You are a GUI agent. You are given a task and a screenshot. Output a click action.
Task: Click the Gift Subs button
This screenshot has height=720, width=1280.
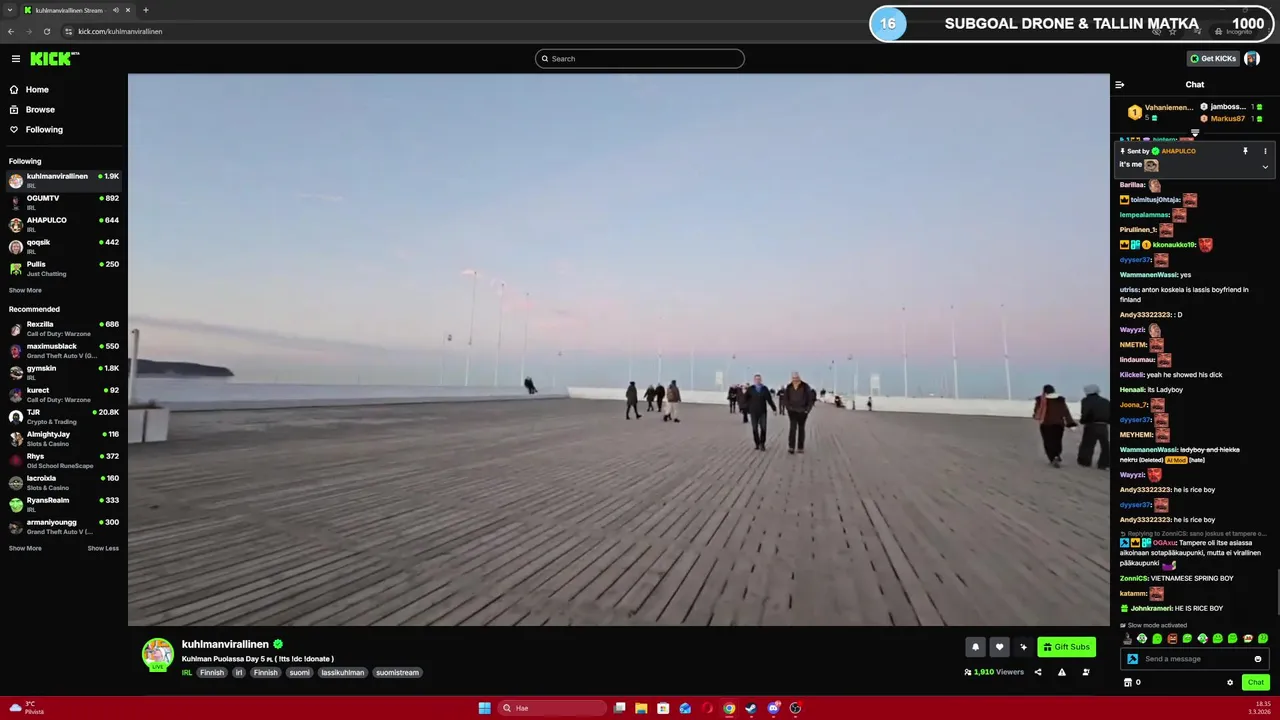point(1066,647)
